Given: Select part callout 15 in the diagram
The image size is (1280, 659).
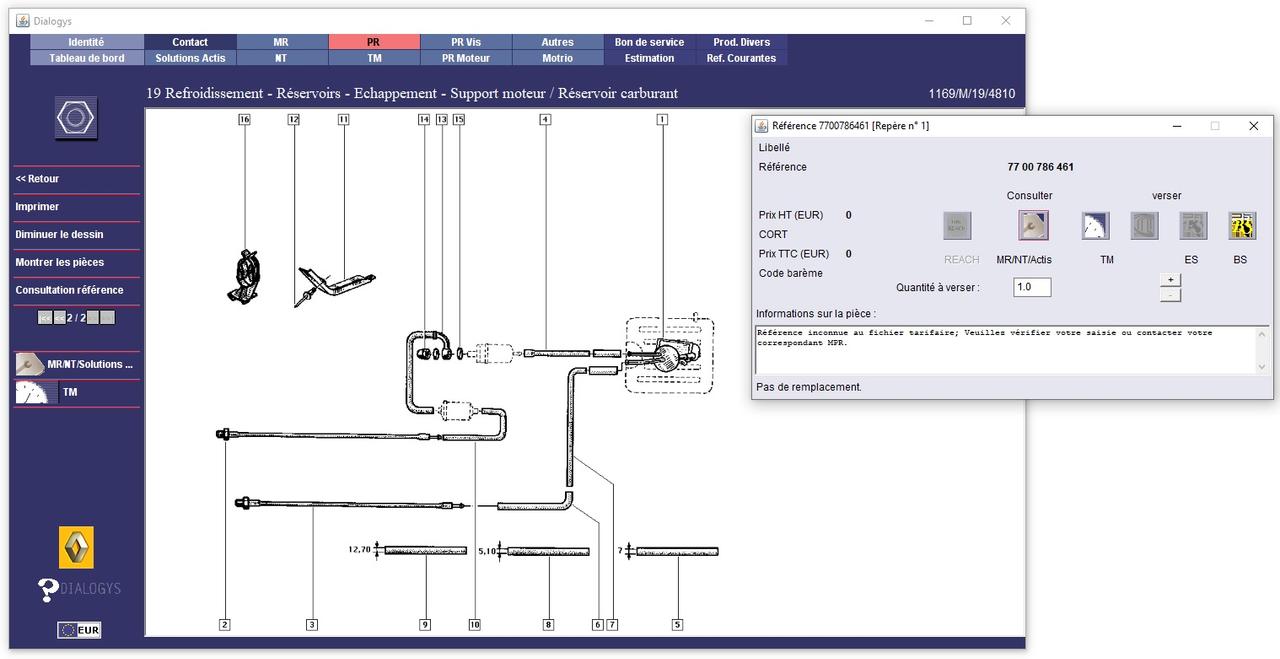Looking at the screenshot, I should (x=459, y=119).
